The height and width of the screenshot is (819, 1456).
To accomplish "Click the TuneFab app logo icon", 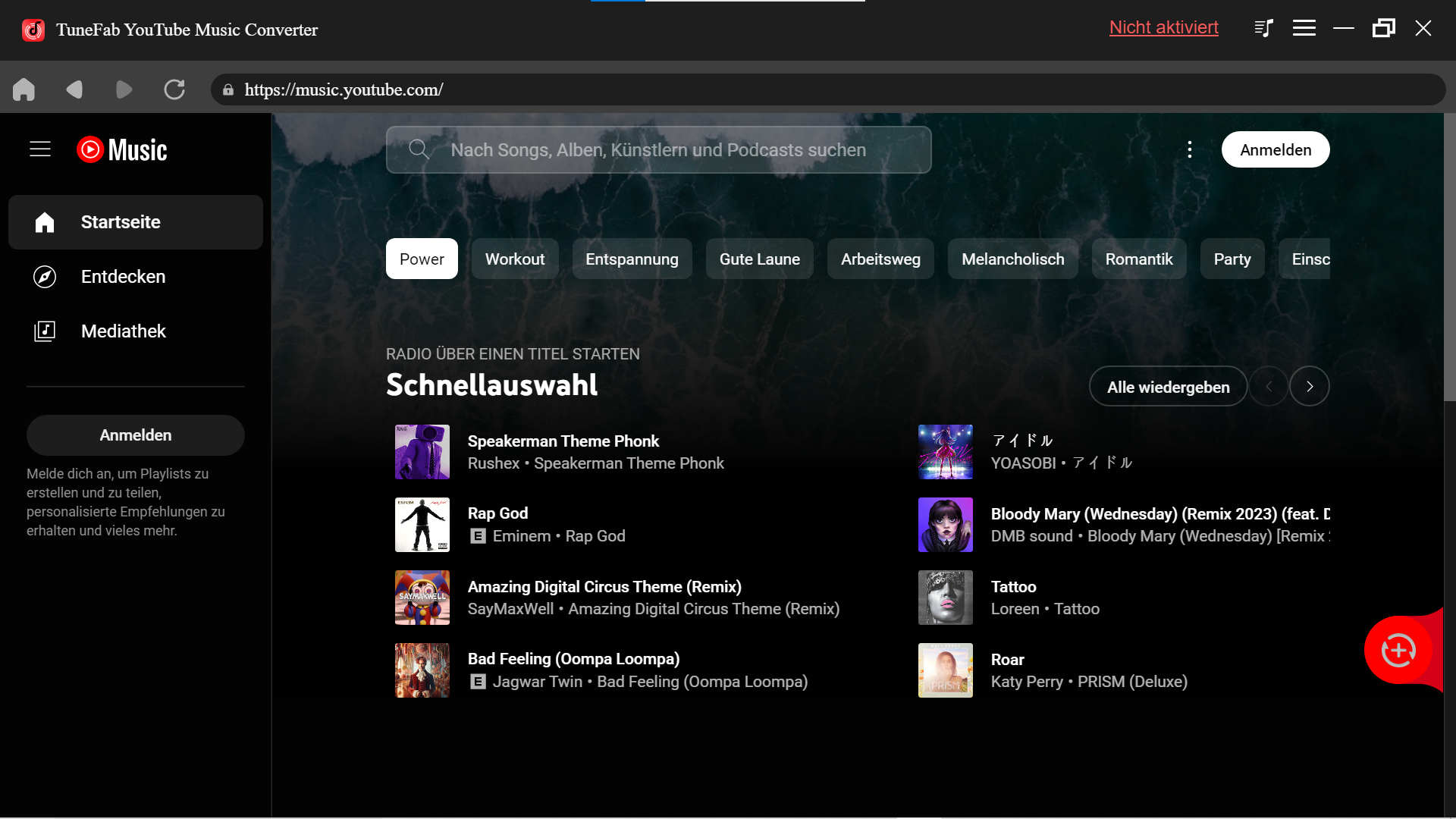I will [x=33, y=30].
